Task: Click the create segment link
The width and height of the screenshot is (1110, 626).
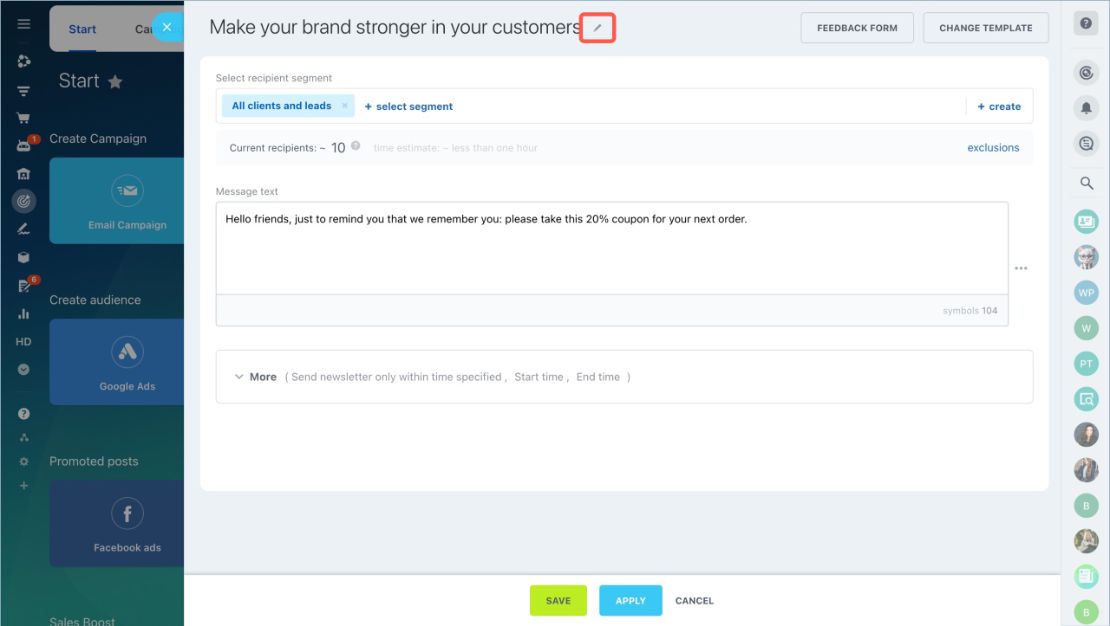Action: 999,106
